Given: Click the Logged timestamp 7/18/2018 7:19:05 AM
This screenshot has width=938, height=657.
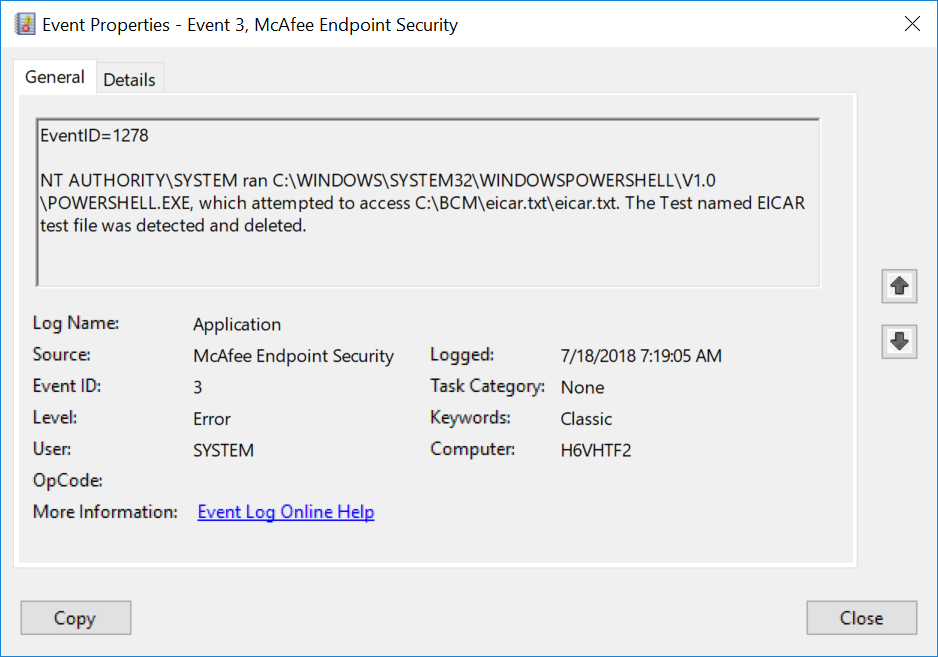Looking at the screenshot, I should point(641,356).
